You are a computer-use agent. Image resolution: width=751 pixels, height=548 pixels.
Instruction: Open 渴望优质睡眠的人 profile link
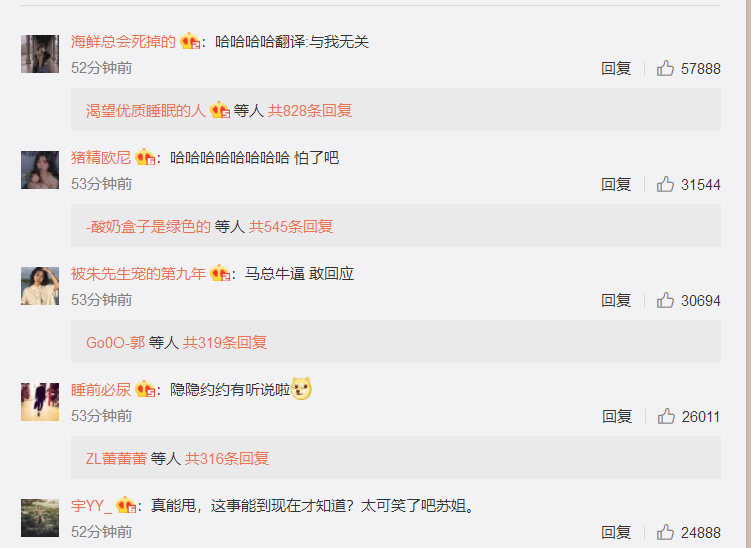point(146,111)
